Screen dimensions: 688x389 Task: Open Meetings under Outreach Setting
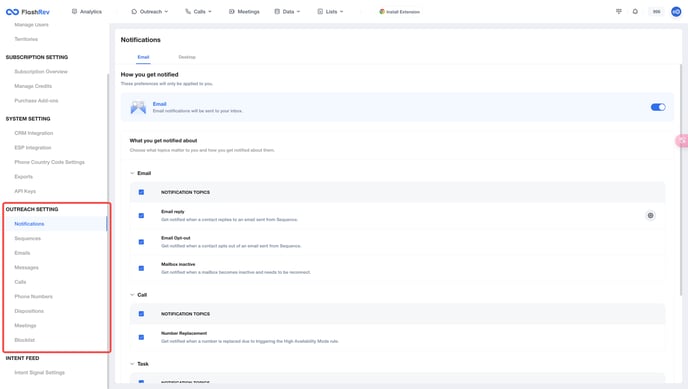[x=25, y=325]
